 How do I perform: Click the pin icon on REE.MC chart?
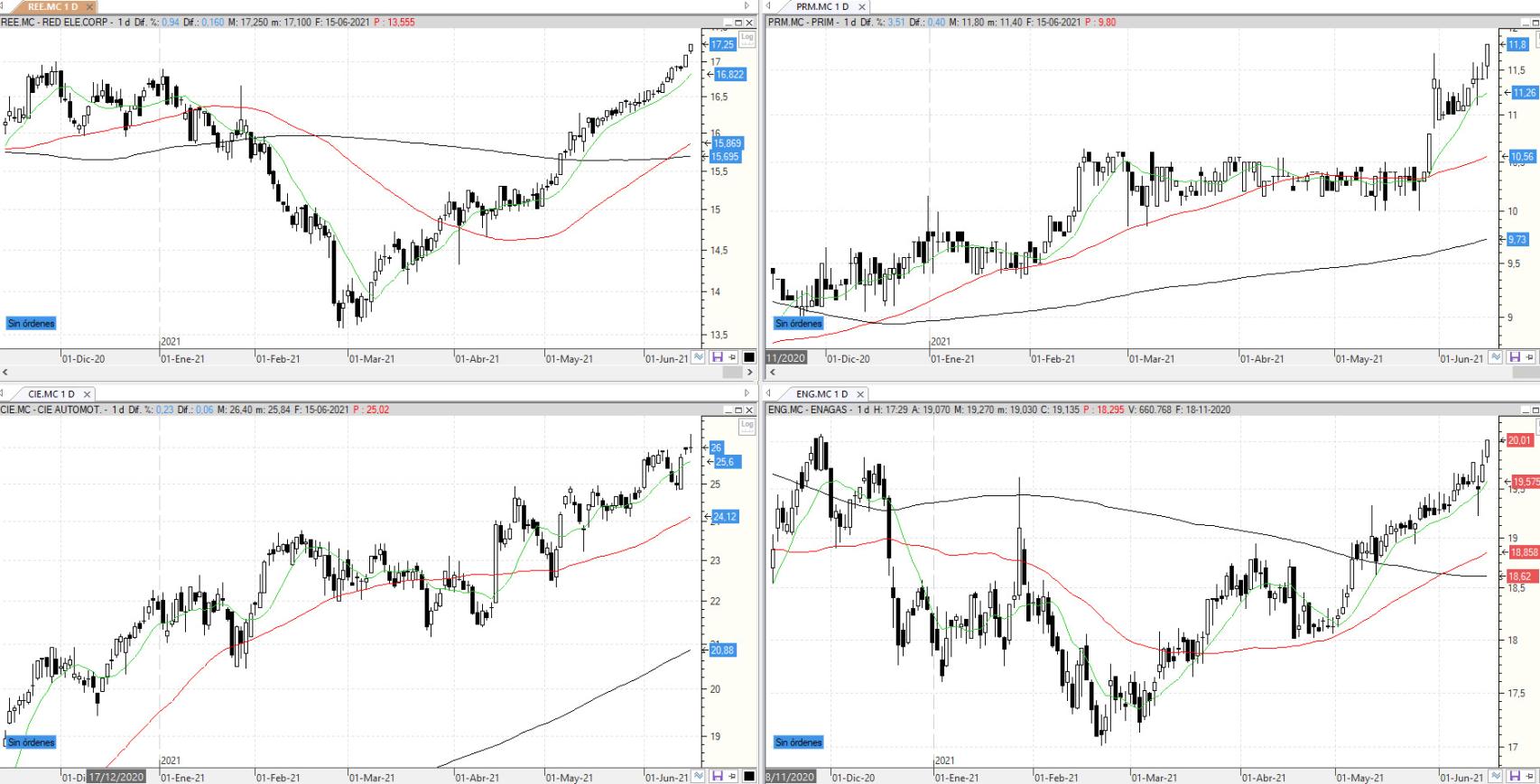[732, 358]
